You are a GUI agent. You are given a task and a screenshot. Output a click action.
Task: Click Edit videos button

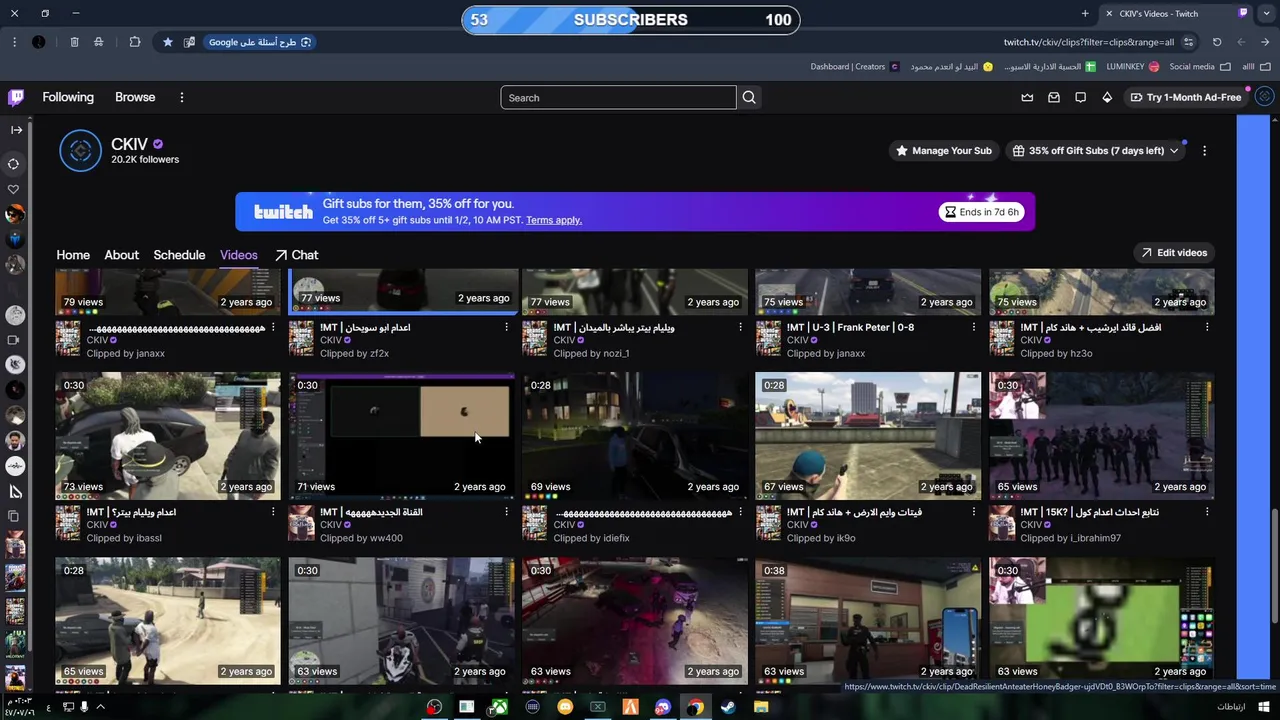coord(1174,253)
